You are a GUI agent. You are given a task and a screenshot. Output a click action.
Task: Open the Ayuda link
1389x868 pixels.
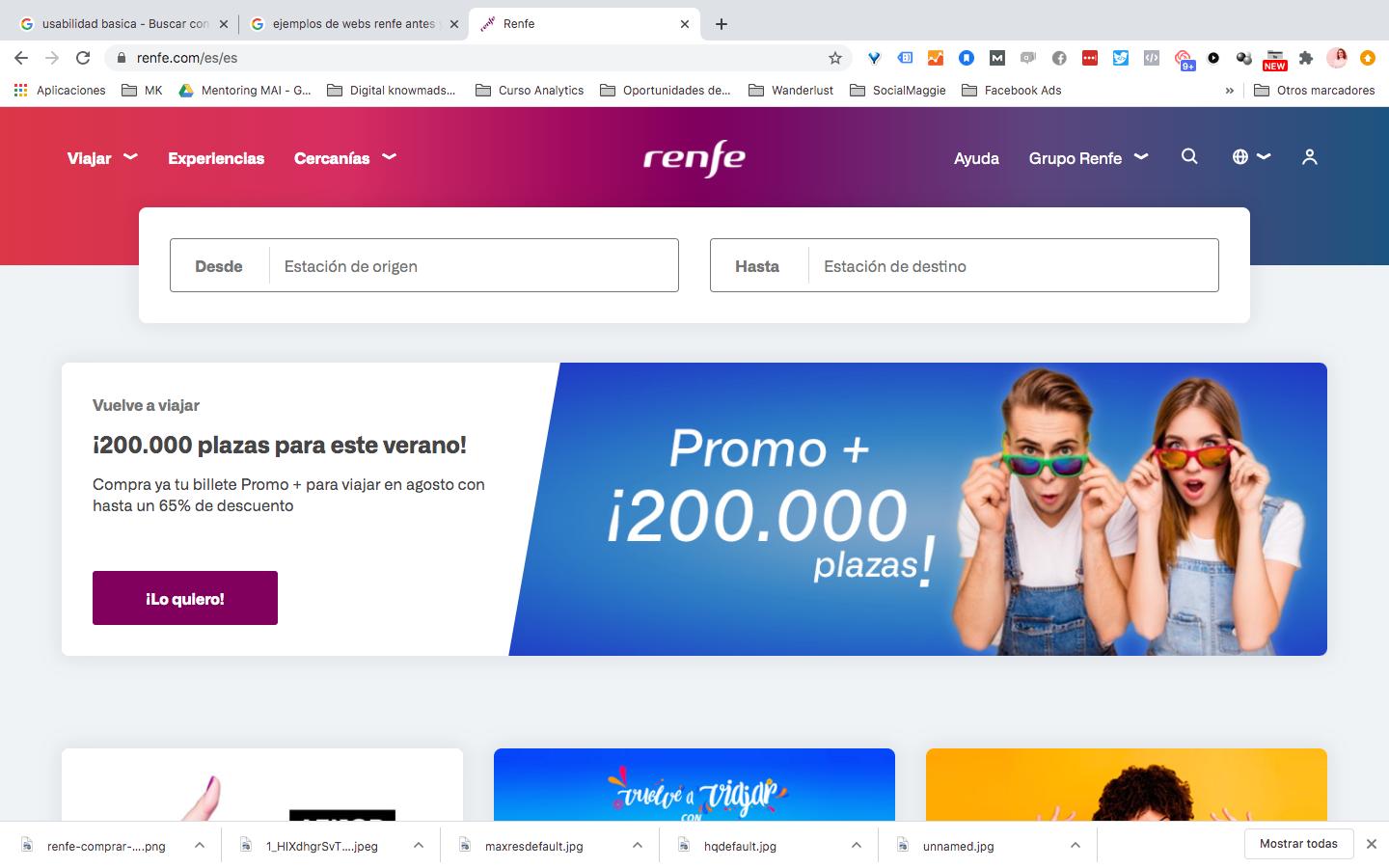(x=976, y=158)
